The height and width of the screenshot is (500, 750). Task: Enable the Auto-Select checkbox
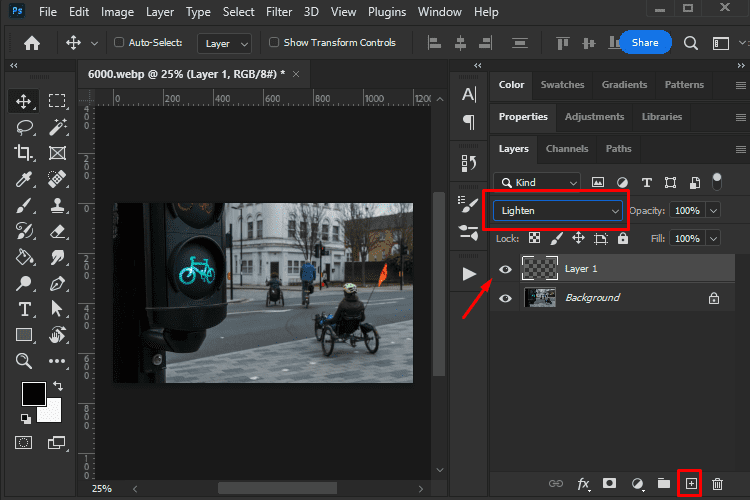pyautogui.click(x=120, y=43)
